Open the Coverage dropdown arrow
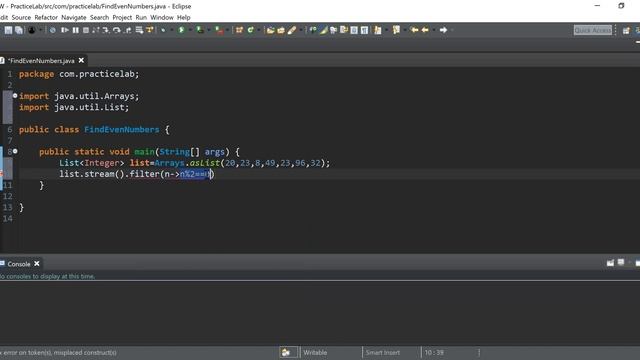 [209, 30]
